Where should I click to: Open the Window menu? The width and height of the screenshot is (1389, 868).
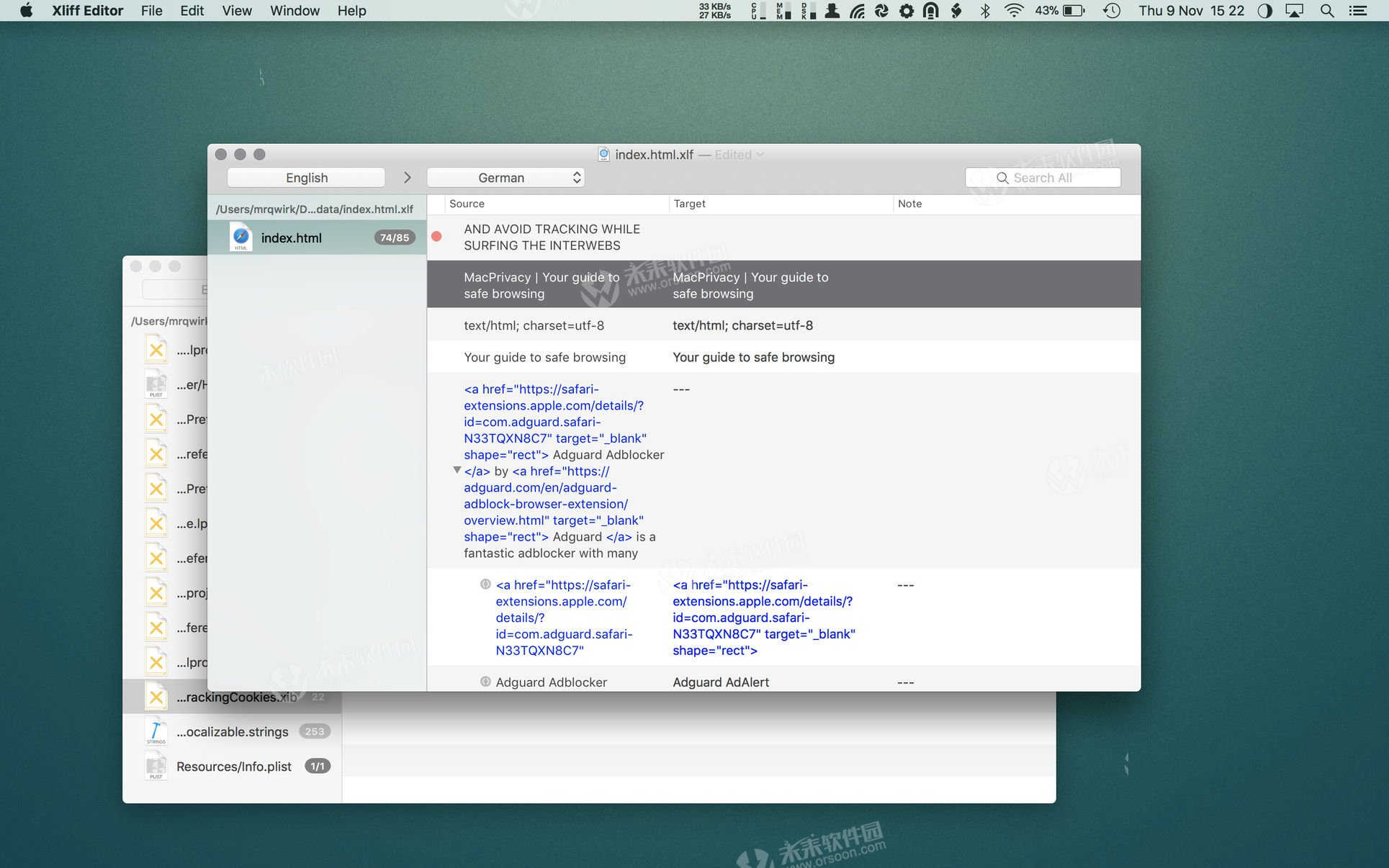(x=295, y=11)
